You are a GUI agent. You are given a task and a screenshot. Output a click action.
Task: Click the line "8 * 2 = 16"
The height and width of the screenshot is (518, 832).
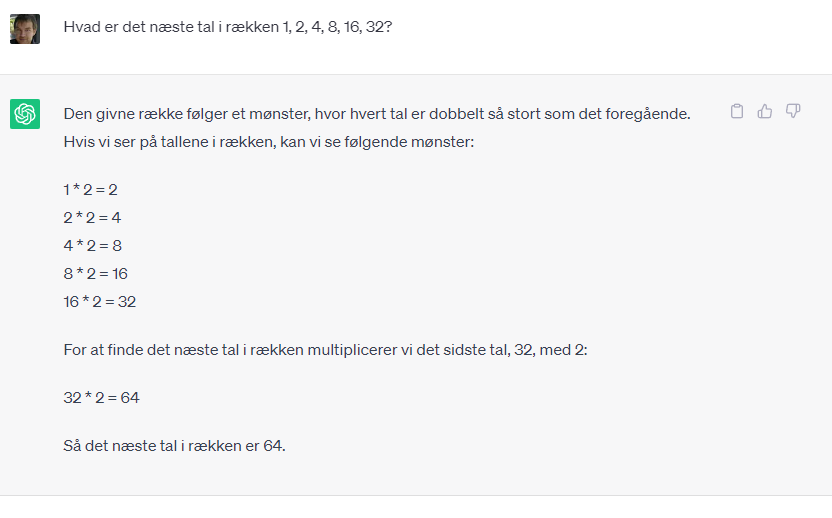coord(96,273)
